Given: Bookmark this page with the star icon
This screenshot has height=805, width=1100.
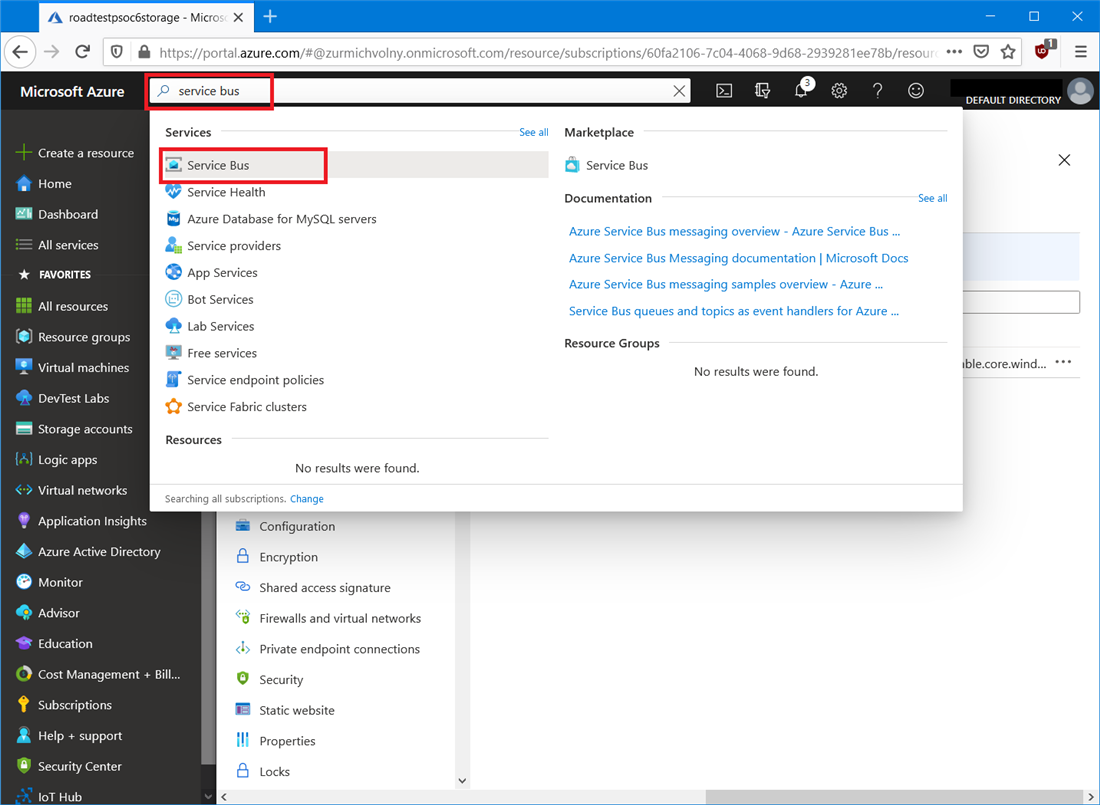Looking at the screenshot, I should point(1008,52).
